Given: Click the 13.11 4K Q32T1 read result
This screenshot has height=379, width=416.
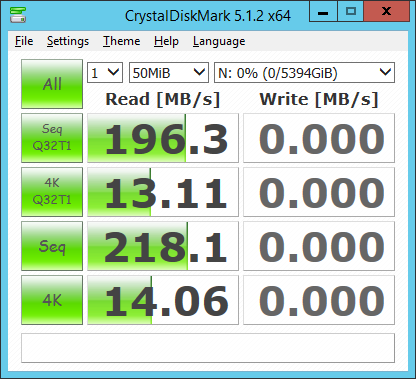Looking at the screenshot, I should 163,192.
